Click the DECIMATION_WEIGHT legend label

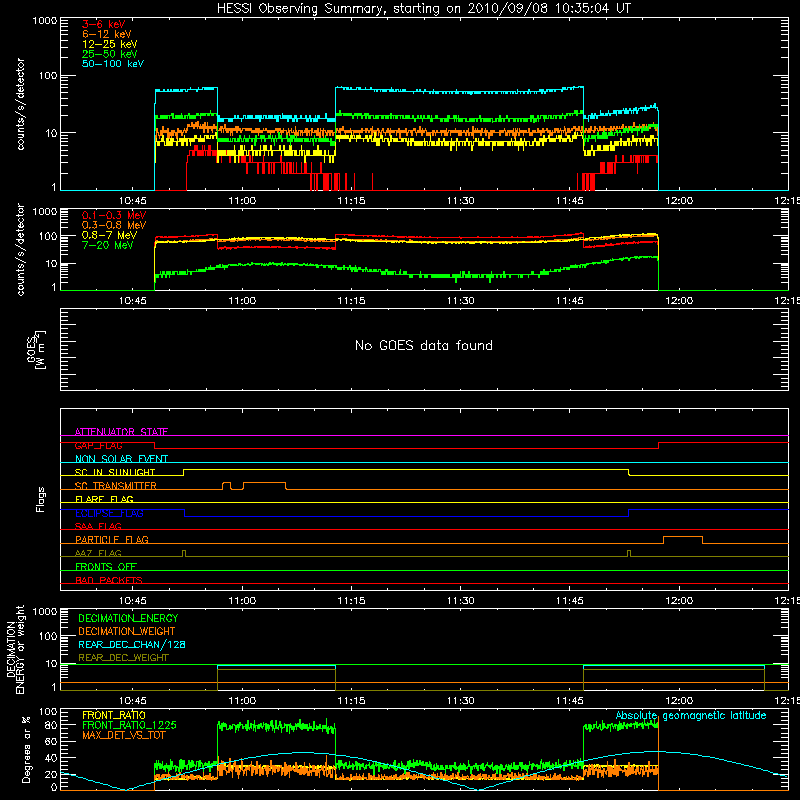(x=127, y=631)
